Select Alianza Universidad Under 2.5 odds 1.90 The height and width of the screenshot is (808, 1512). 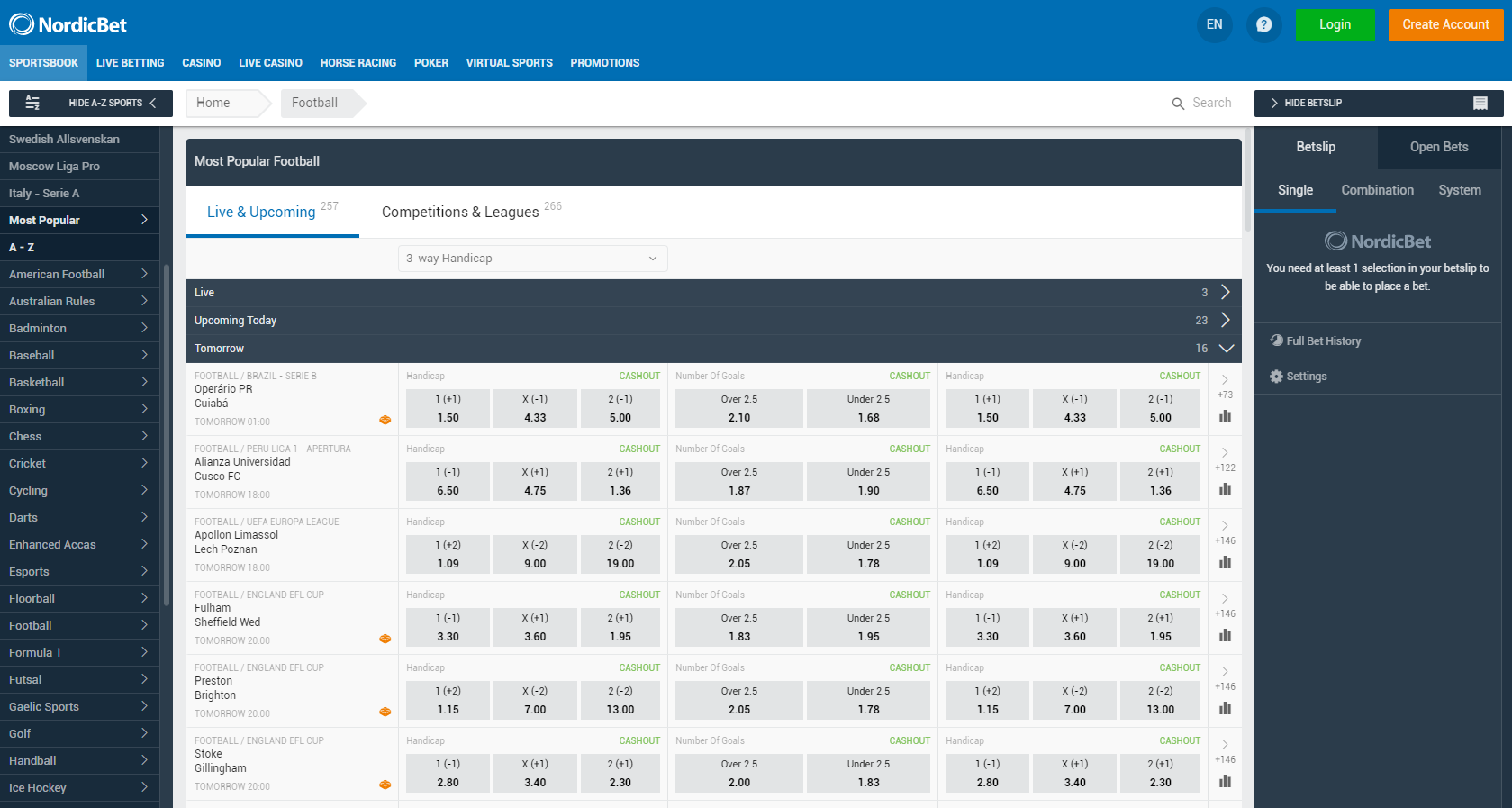868,481
